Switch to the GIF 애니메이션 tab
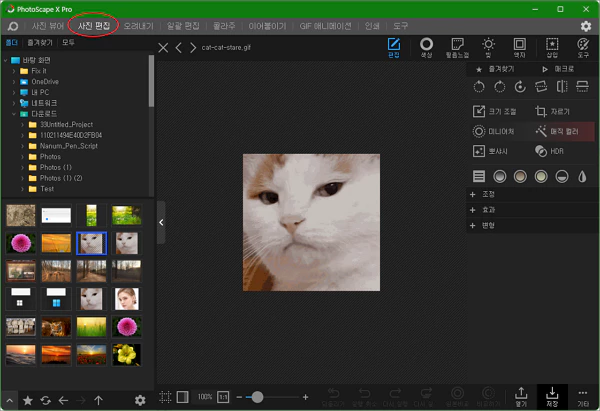600x411 pixels. 325,26
